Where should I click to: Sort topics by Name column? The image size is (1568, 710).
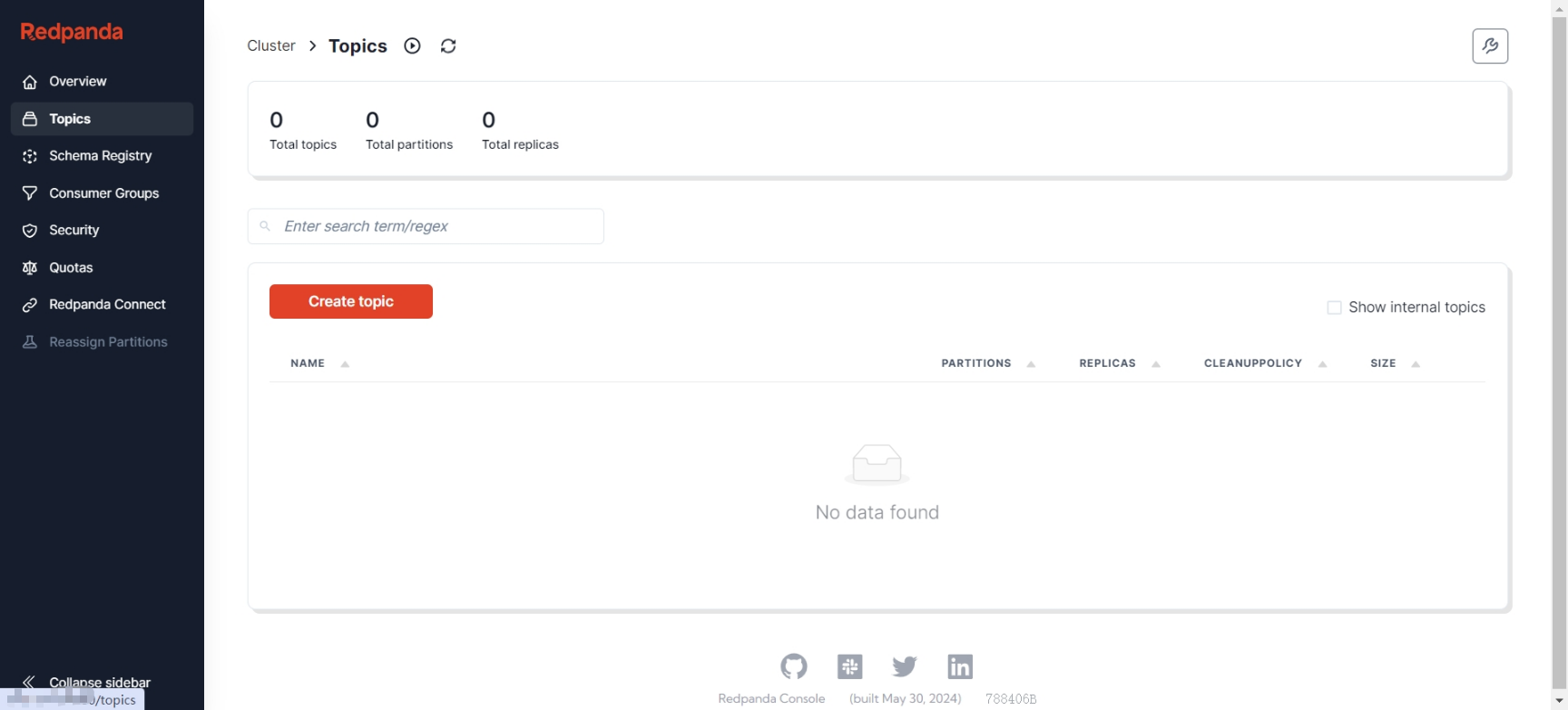point(308,363)
